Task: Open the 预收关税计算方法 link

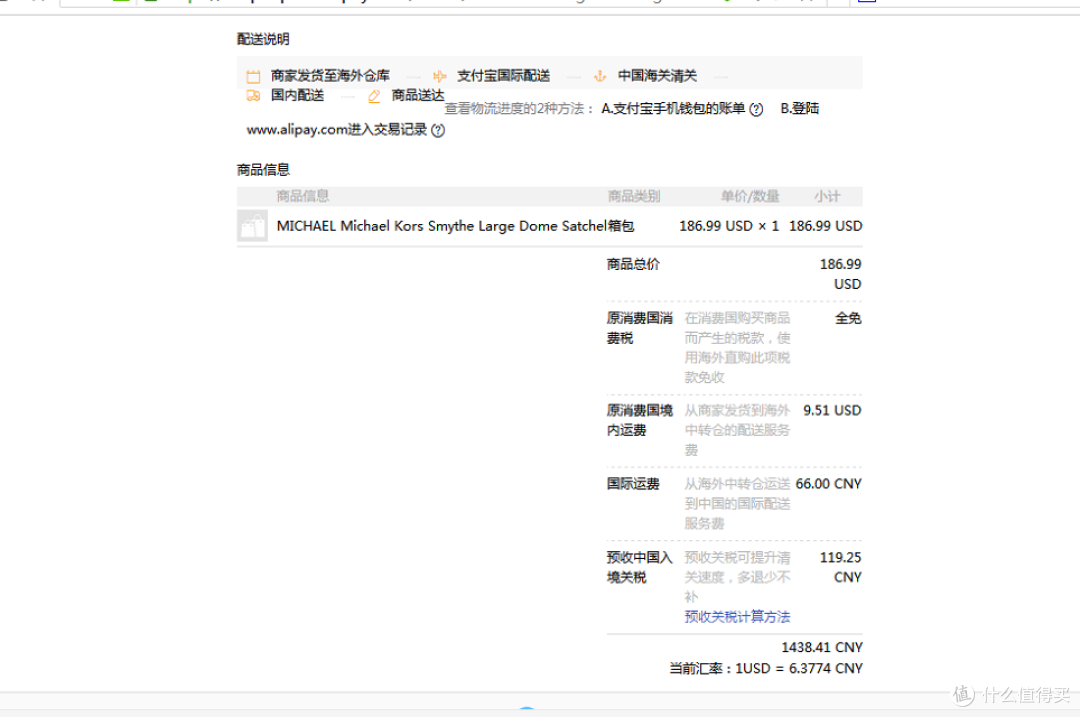Action: (737, 616)
